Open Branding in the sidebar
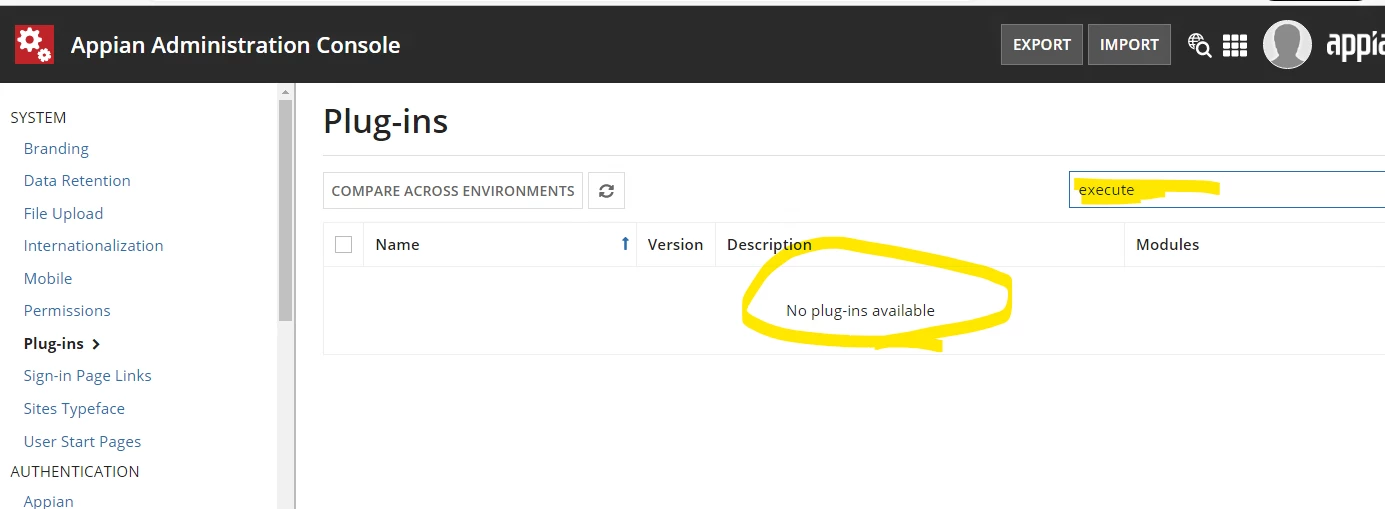Image resolution: width=1385 pixels, height=509 pixels. coord(56,148)
